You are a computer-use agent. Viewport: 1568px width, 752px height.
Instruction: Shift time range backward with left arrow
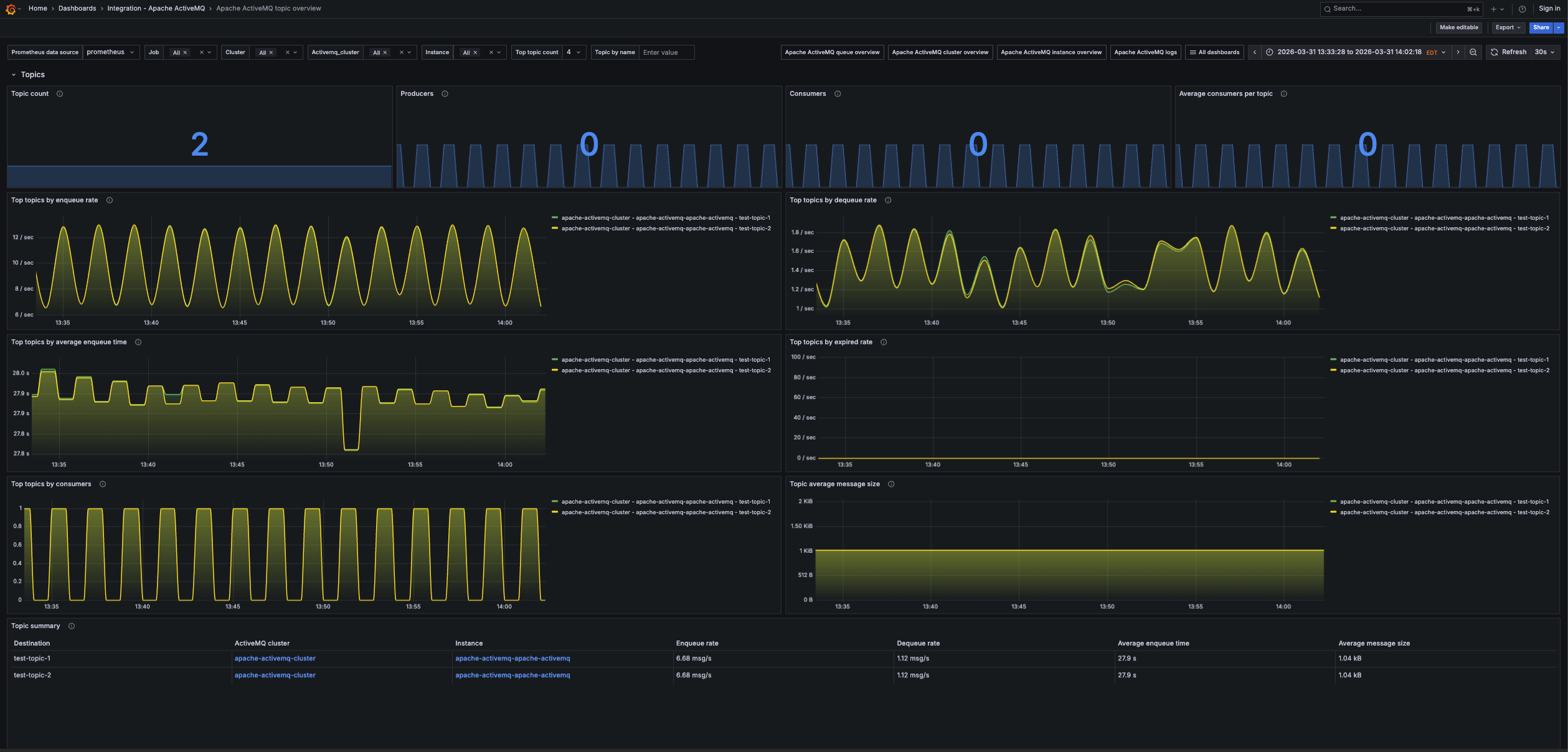click(x=1254, y=52)
